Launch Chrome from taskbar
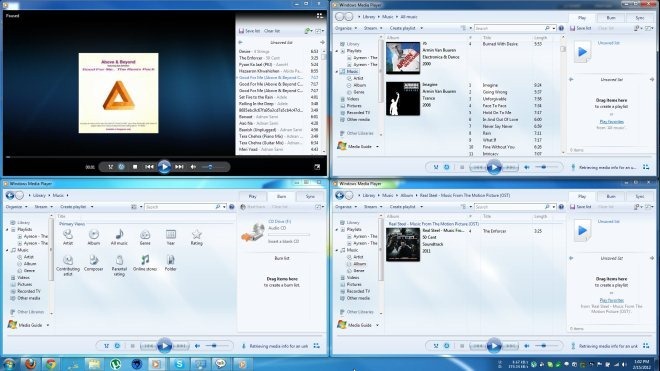This screenshot has width=660, height=371. (51, 363)
